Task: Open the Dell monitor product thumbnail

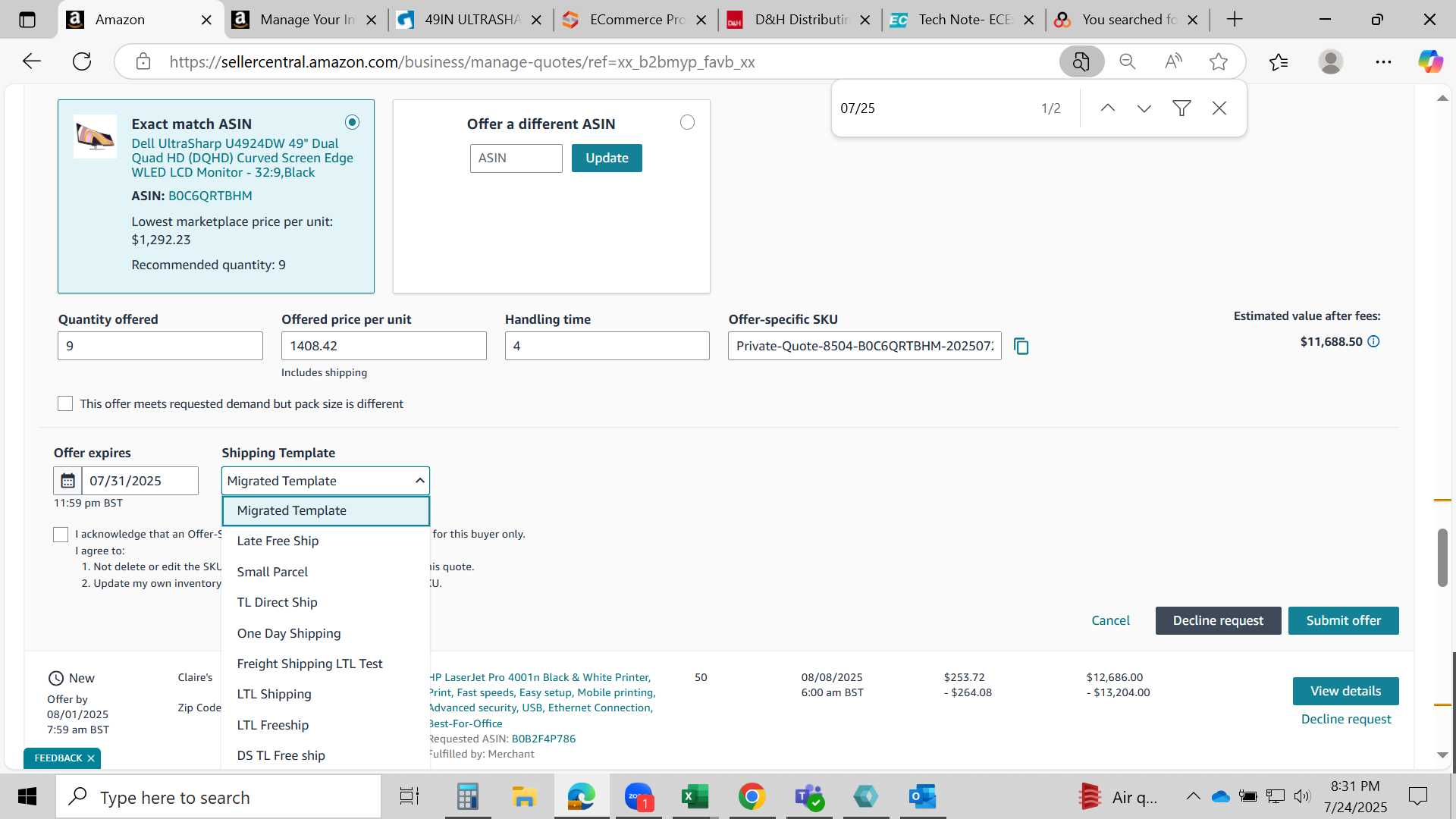Action: pyautogui.click(x=95, y=136)
